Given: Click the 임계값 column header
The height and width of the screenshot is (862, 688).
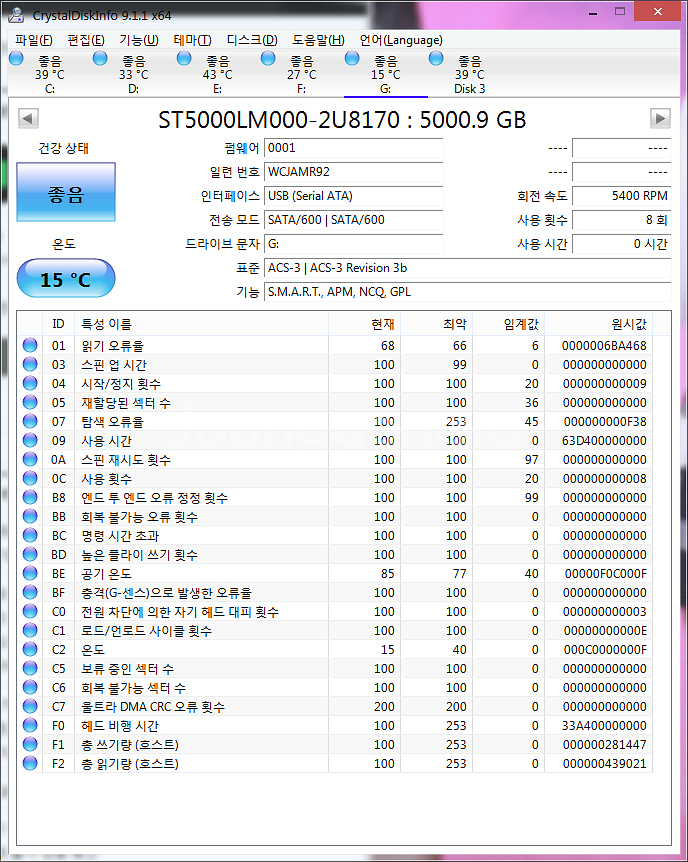Looking at the screenshot, I should click(509, 324).
